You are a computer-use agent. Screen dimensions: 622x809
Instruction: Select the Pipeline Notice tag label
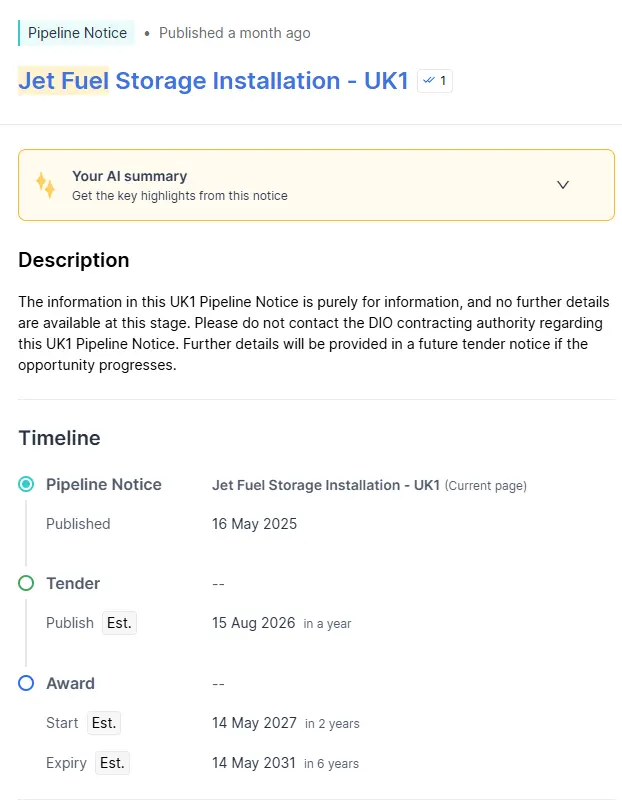[77, 33]
